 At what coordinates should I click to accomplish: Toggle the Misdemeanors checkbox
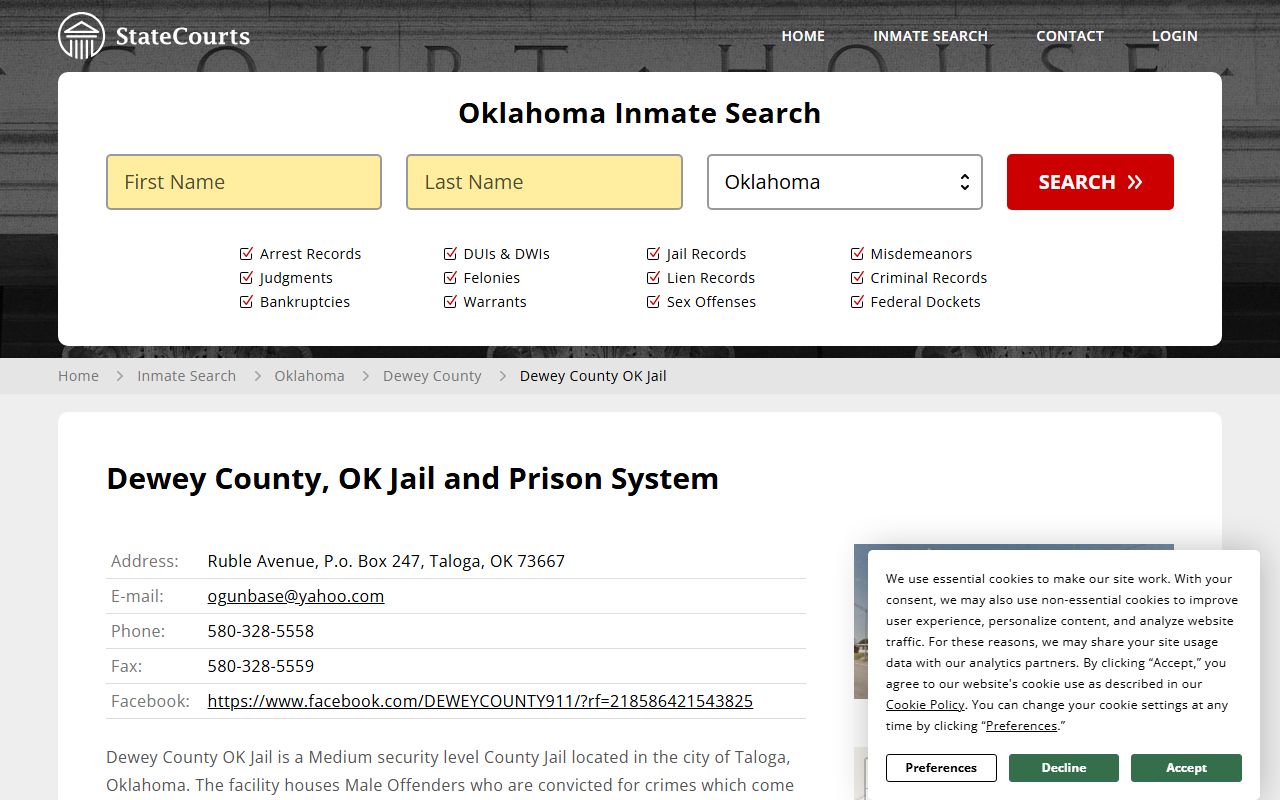857,254
